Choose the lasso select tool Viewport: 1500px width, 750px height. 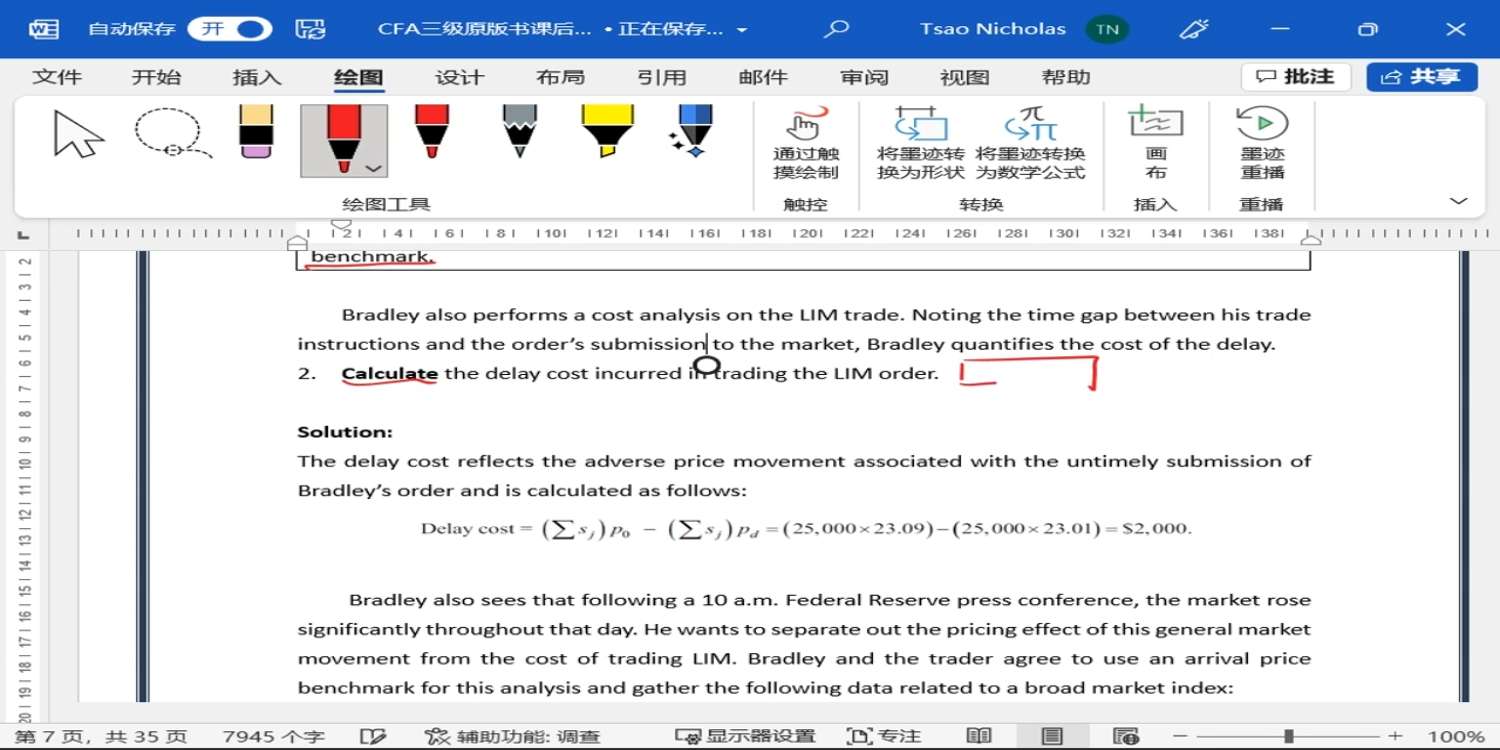coord(172,133)
